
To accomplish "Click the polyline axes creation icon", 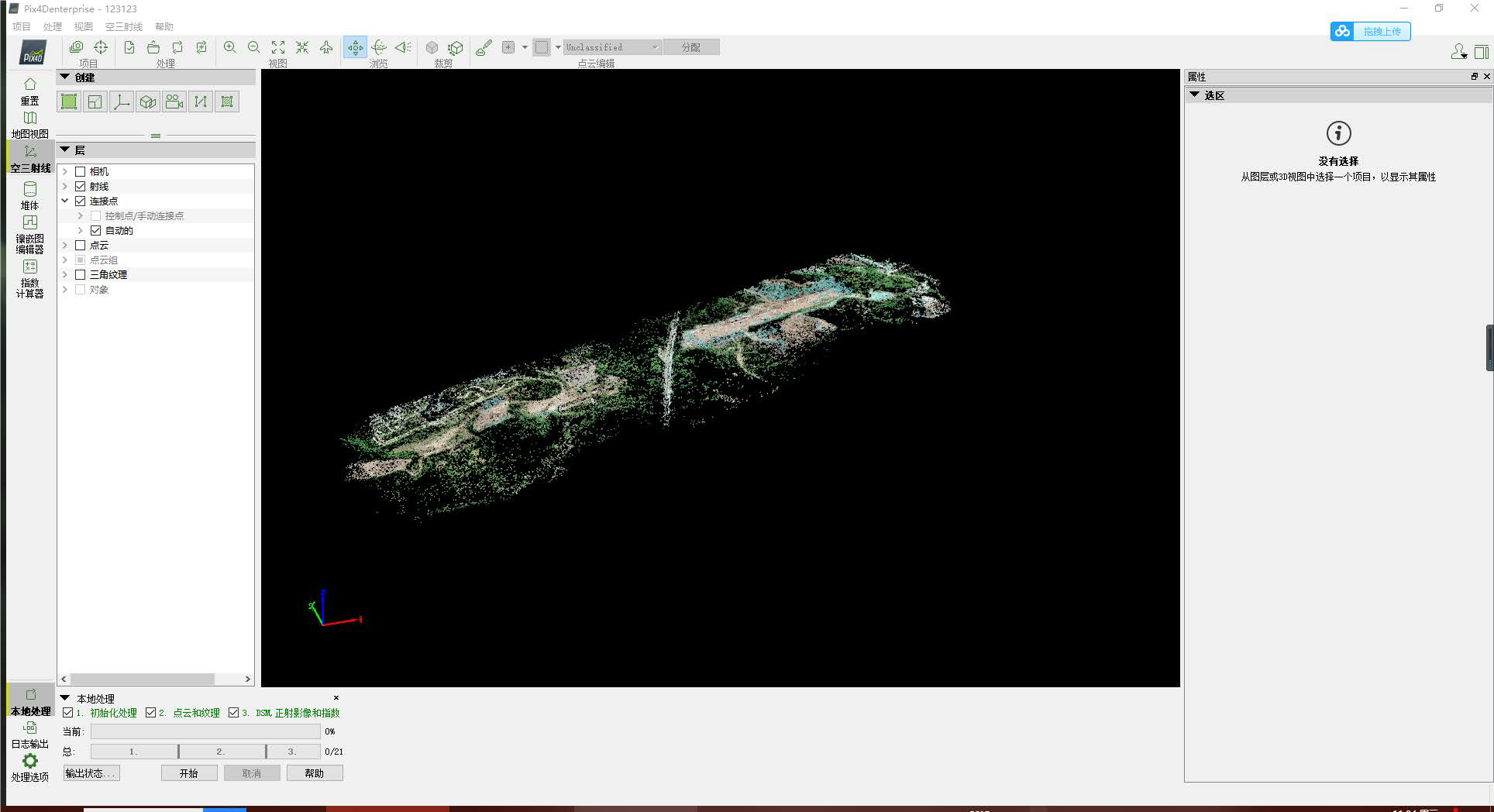I will tap(122, 101).
